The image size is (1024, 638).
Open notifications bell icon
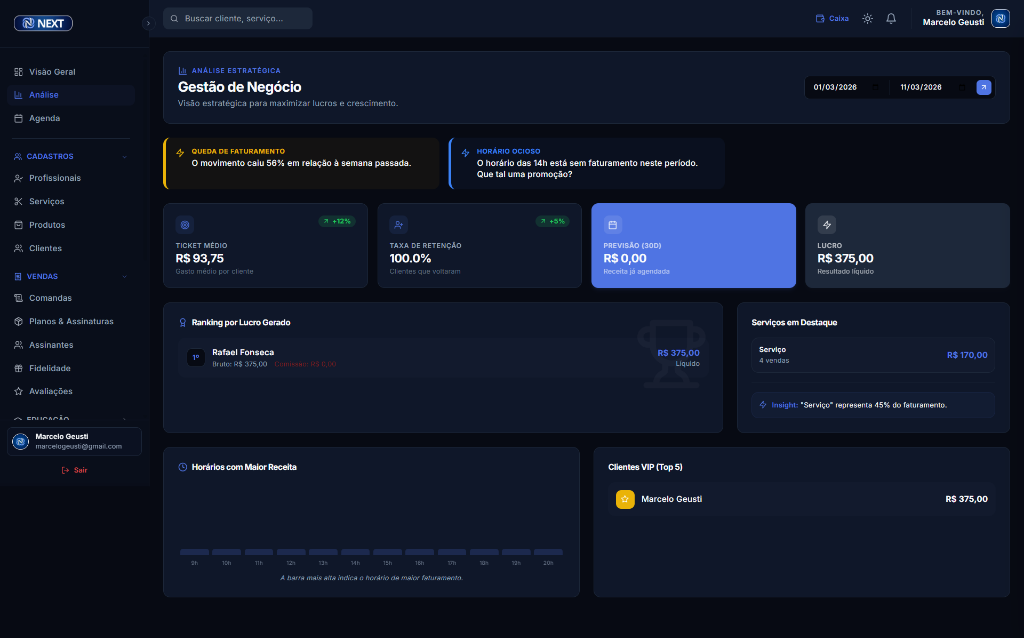891,18
